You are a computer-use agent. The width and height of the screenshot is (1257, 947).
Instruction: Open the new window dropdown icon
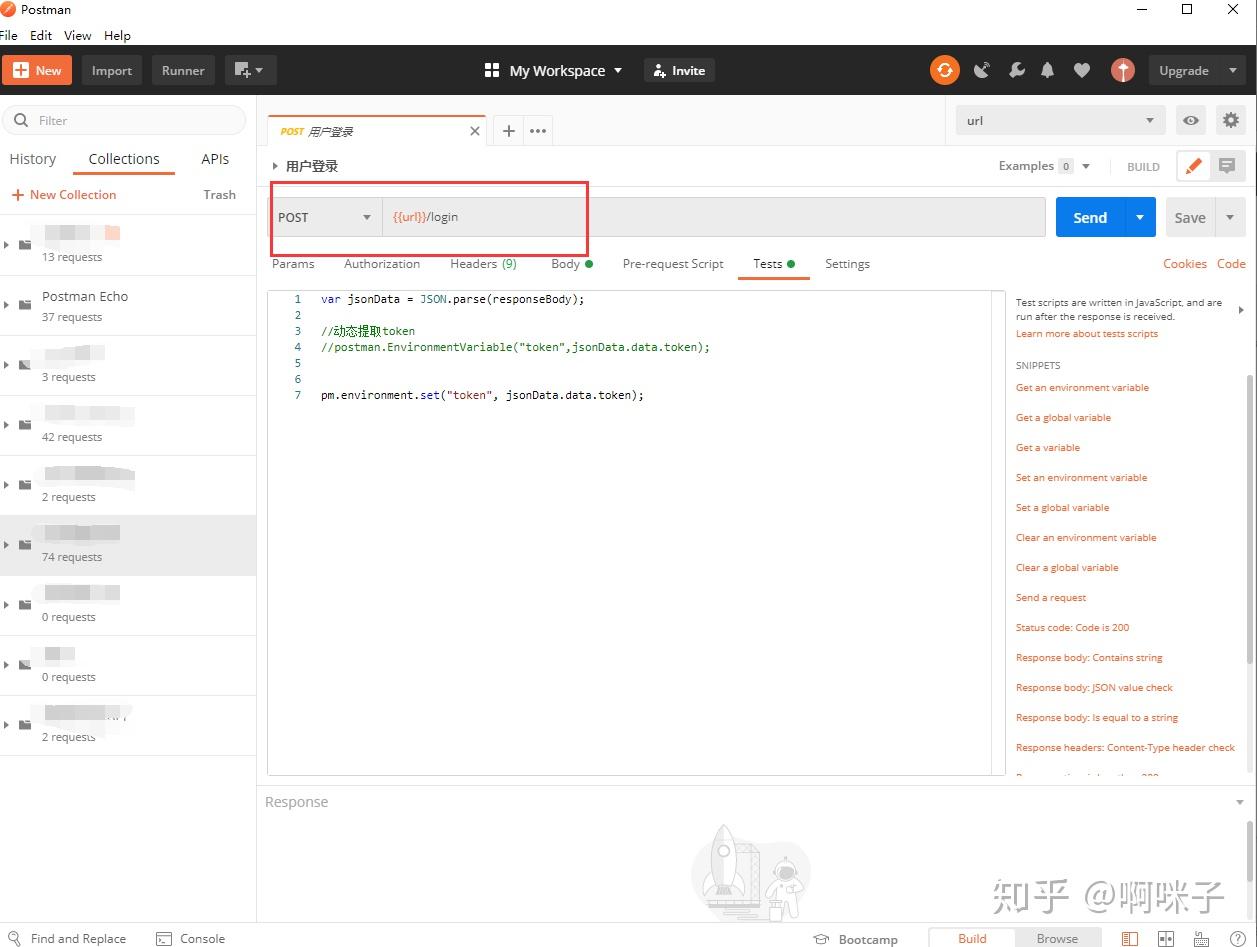(250, 70)
